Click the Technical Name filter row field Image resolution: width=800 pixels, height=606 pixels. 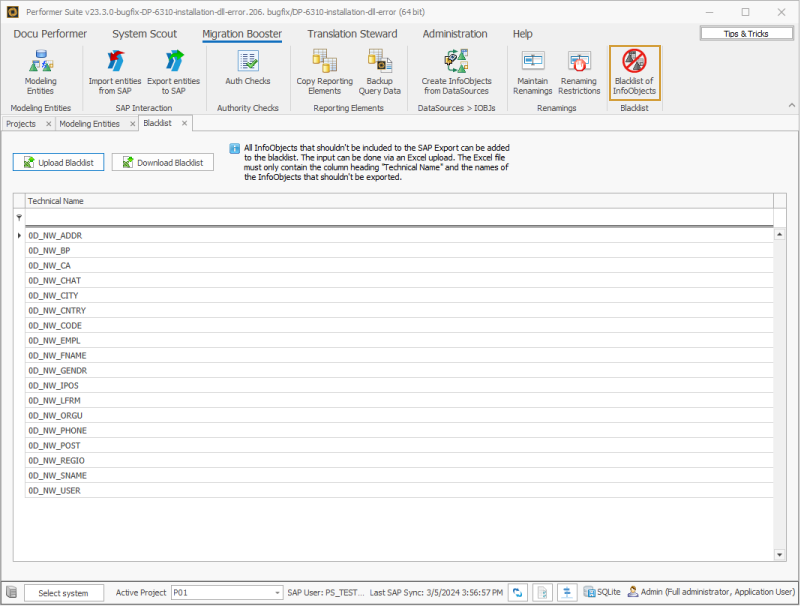click(x=398, y=217)
